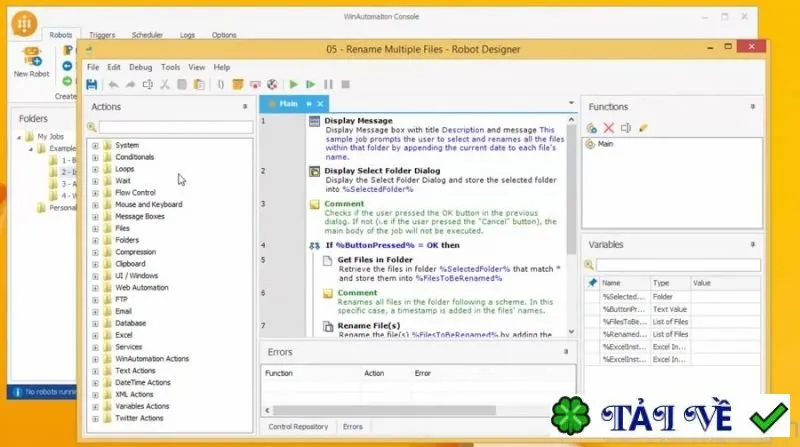This screenshot has height=447, width=800.
Task: Click the braces variables icon in toolbar
Action: tap(220, 84)
